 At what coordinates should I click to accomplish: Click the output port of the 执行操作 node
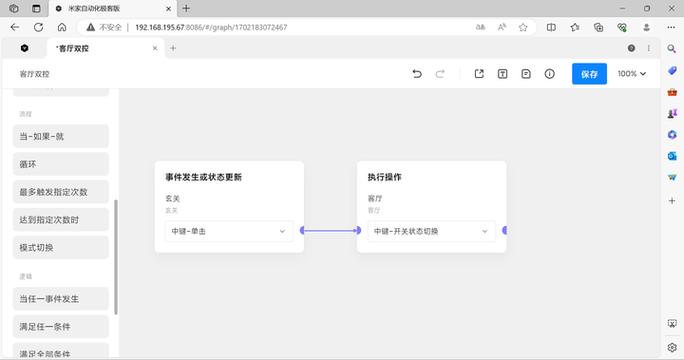click(x=504, y=230)
